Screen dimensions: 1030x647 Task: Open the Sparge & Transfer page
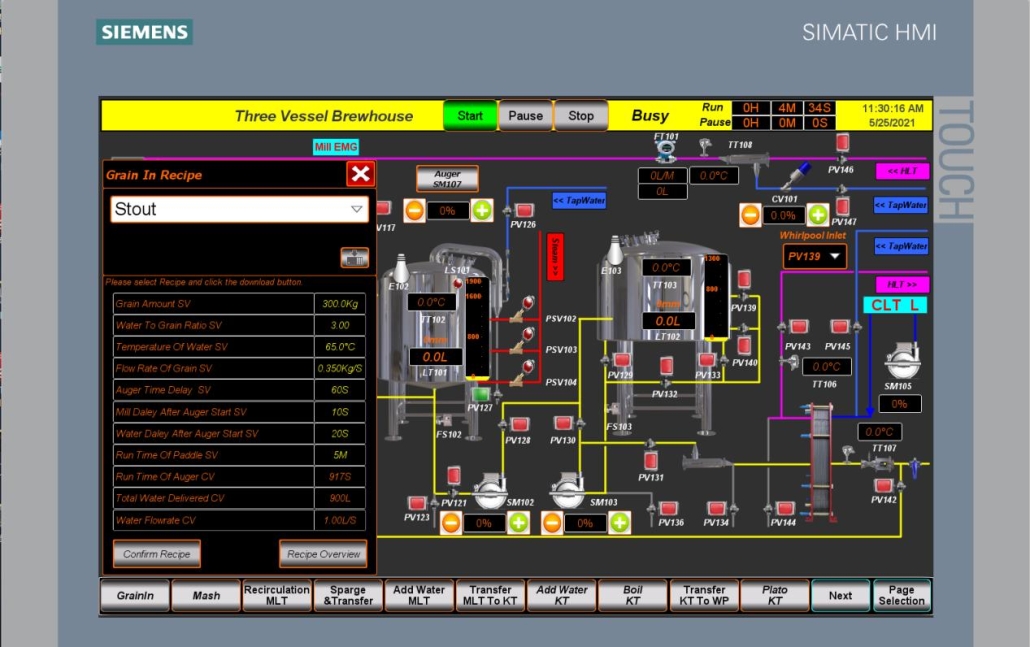point(348,596)
